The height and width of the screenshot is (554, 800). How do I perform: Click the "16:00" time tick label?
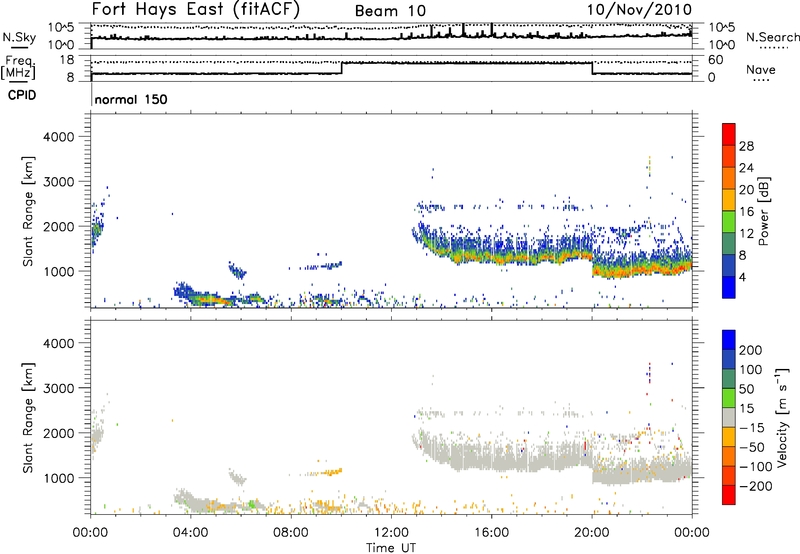[x=491, y=533]
